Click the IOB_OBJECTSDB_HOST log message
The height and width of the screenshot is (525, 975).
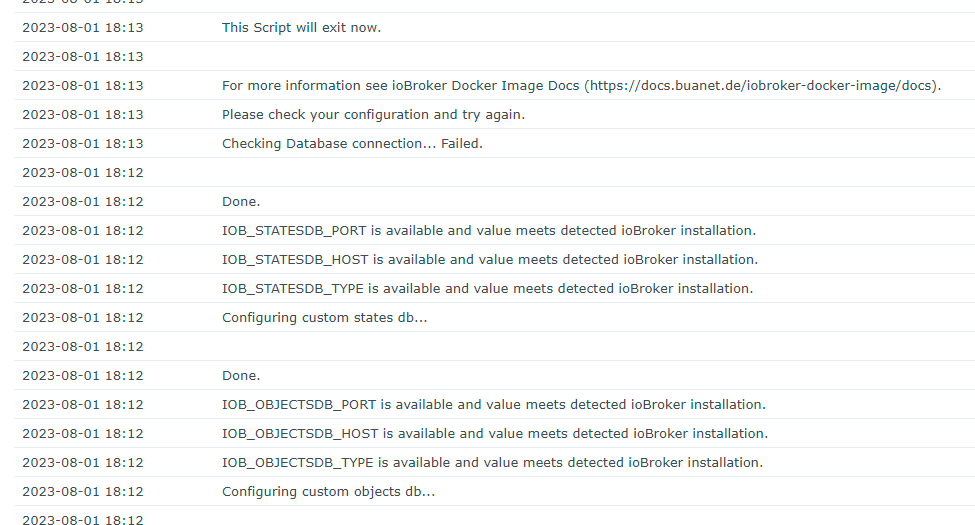coord(494,434)
